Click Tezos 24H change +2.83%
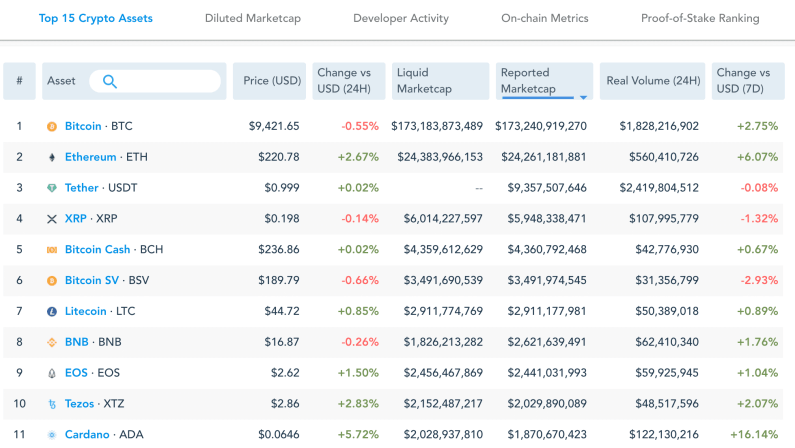 [x=358, y=404]
